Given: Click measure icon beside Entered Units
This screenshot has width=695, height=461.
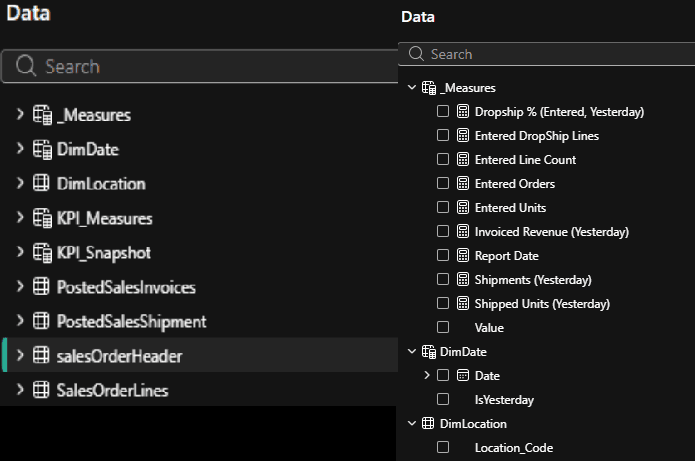Looking at the screenshot, I should click(463, 207).
